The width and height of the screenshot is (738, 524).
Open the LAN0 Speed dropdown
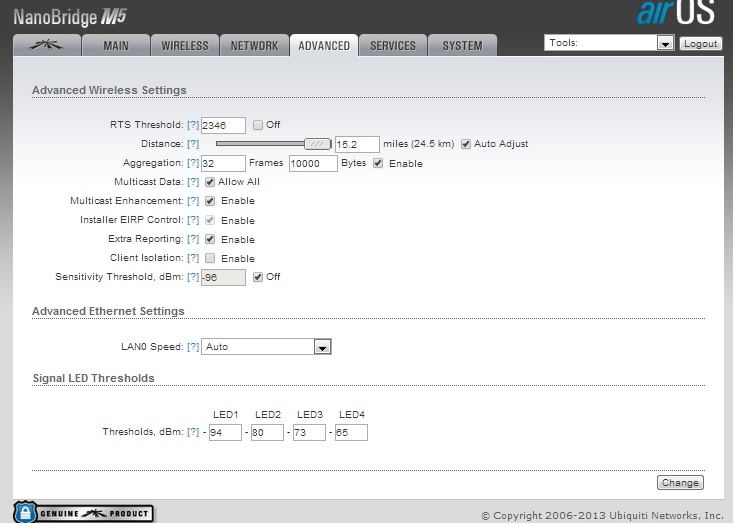[266, 347]
